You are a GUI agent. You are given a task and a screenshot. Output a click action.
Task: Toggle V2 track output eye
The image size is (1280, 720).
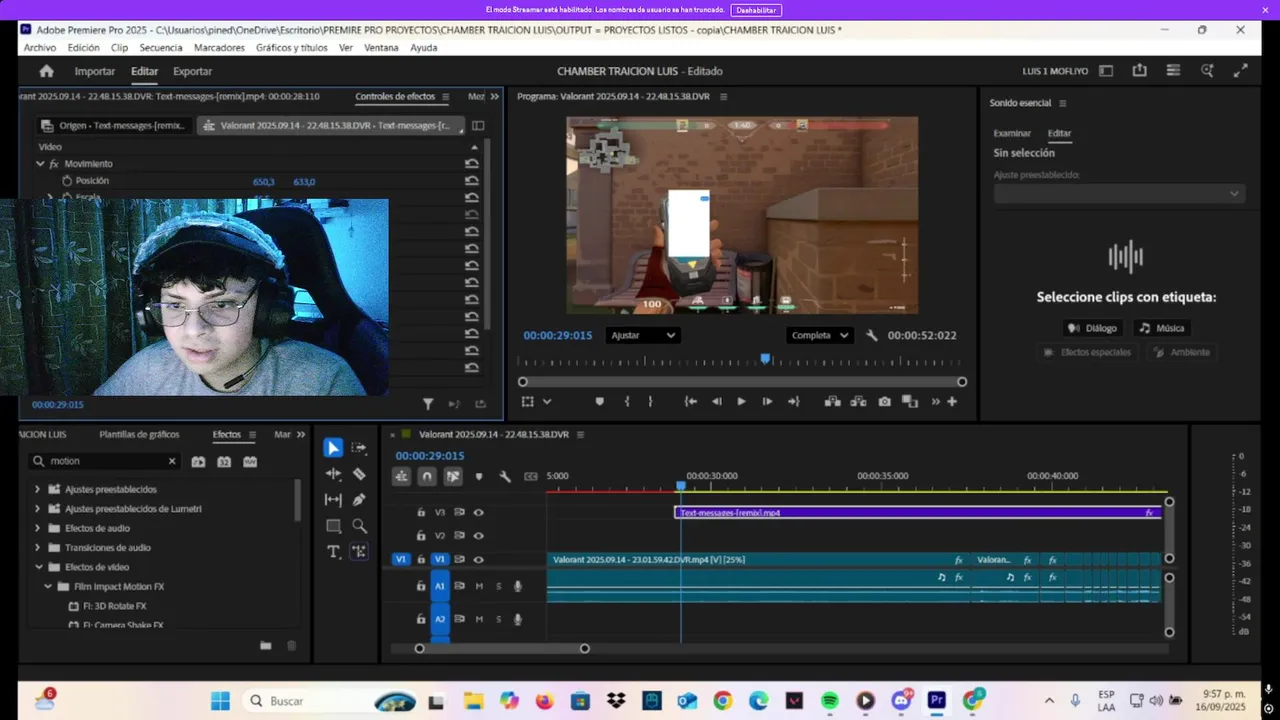(x=478, y=536)
